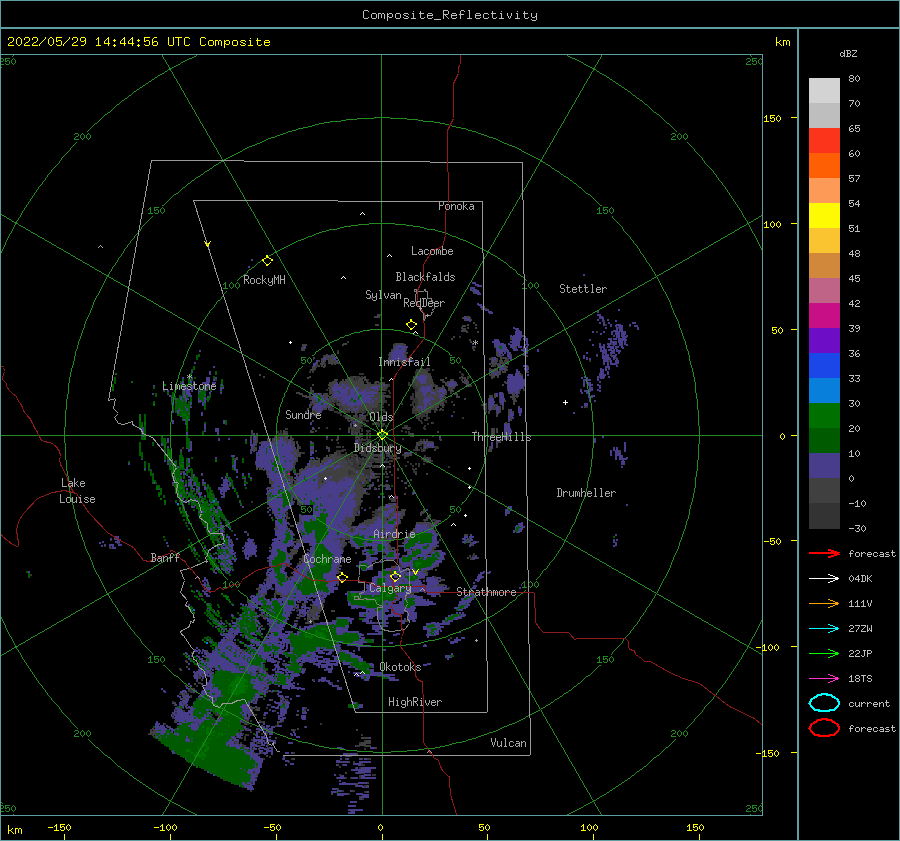Click the Okotoks town label

click(x=400, y=667)
